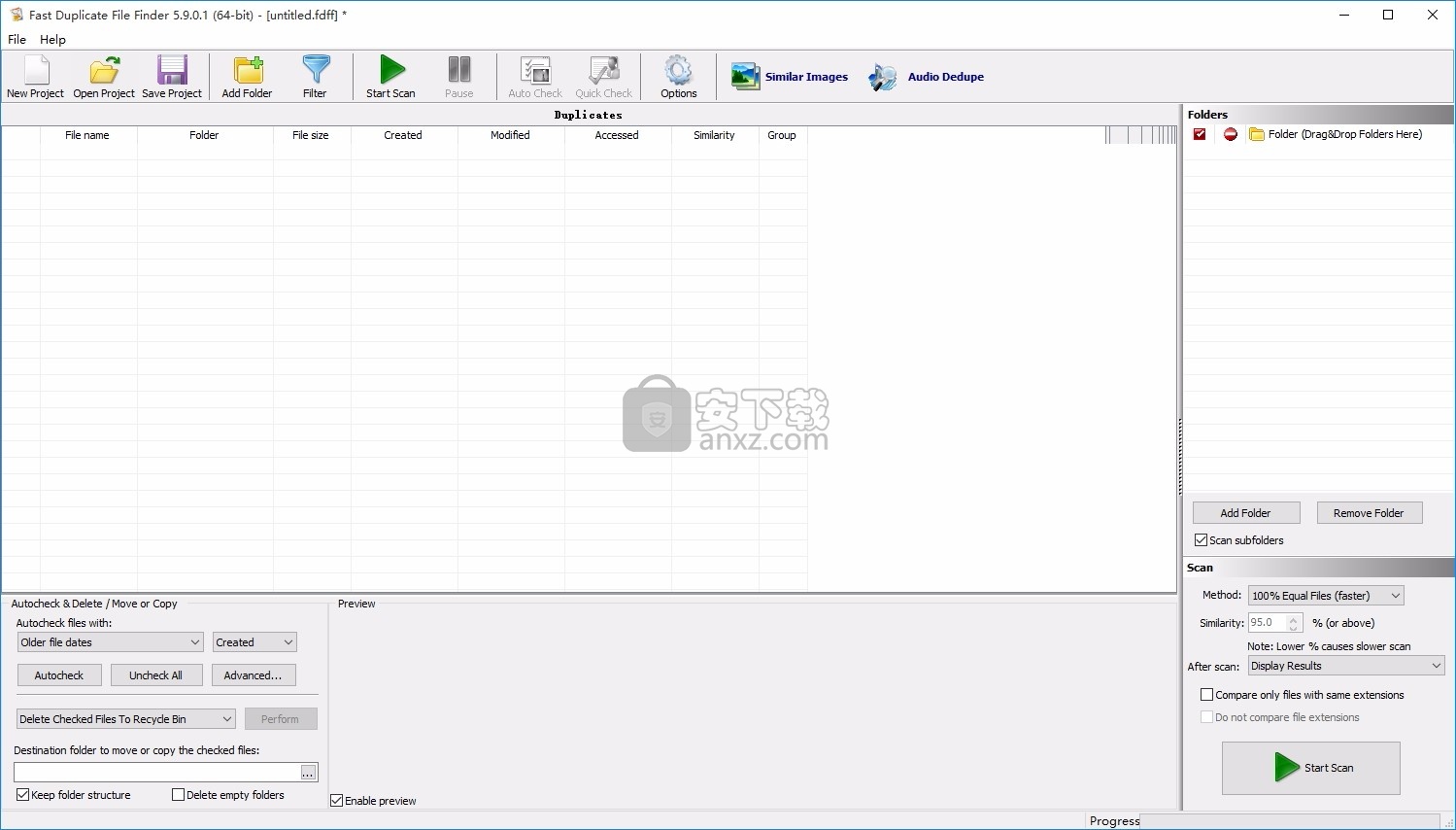Open the Older file dates dropdown
This screenshot has width=1456, height=830.
pyautogui.click(x=110, y=642)
